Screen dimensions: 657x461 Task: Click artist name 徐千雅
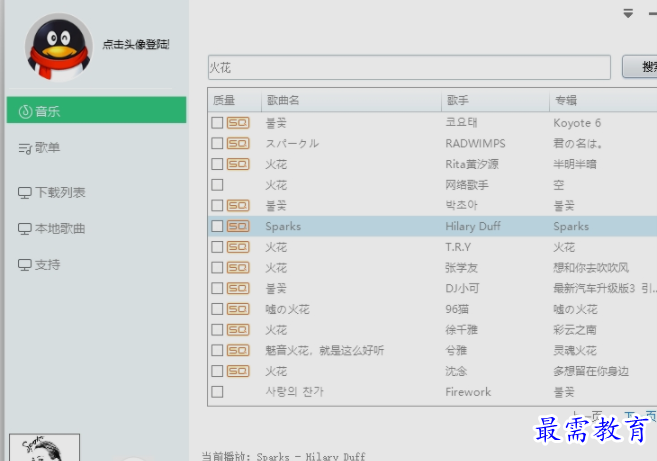(x=461, y=330)
